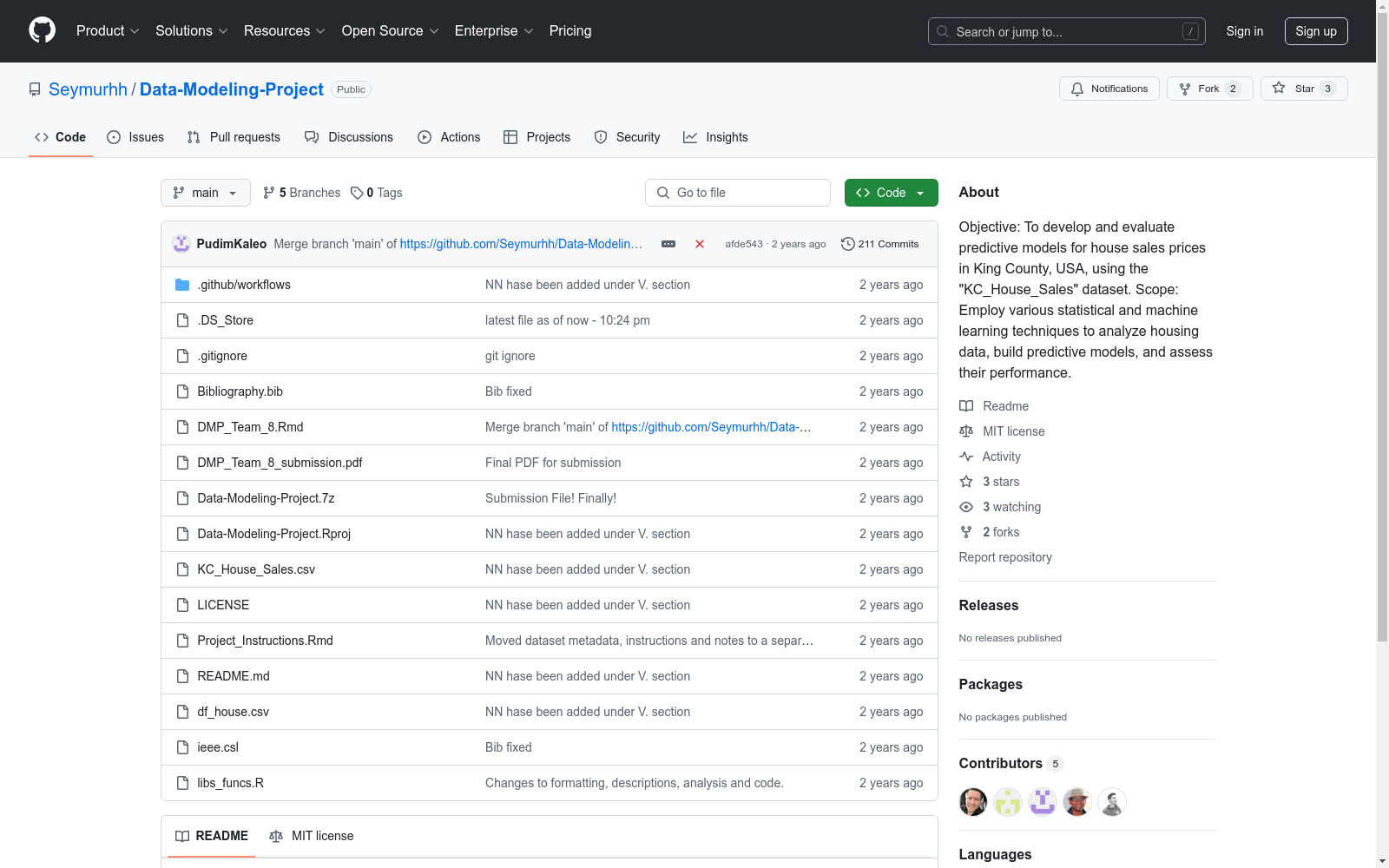Click the Search or jump to field
Viewport: 1389px width, 868px height.
(1067, 31)
